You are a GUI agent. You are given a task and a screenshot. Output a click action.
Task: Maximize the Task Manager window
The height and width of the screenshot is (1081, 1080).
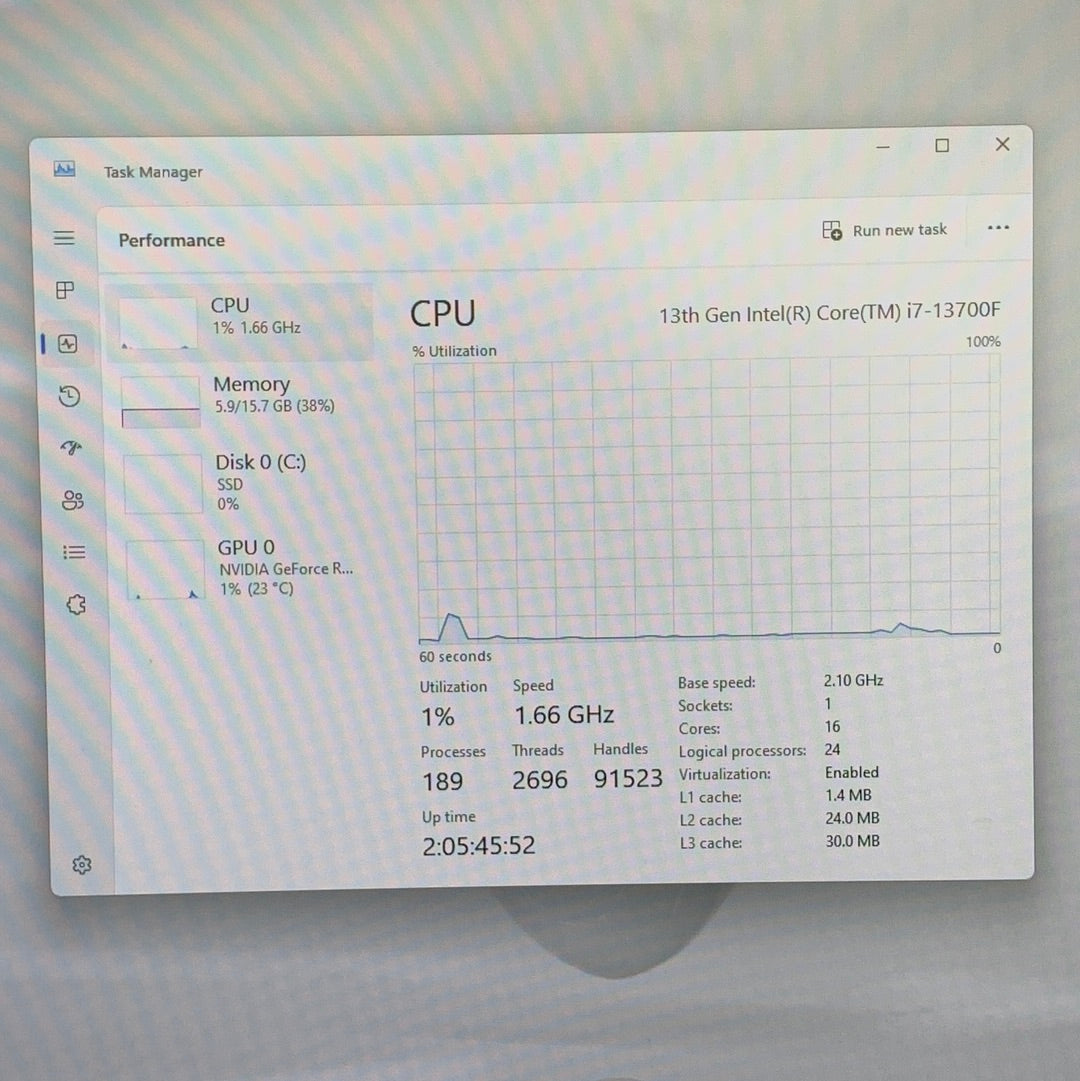coord(942,145)
